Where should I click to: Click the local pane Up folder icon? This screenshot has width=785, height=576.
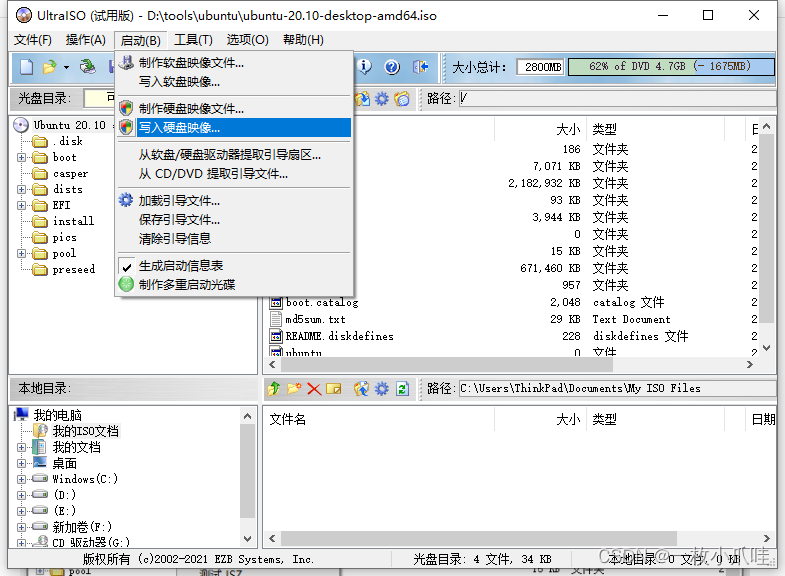pos(274,388)
